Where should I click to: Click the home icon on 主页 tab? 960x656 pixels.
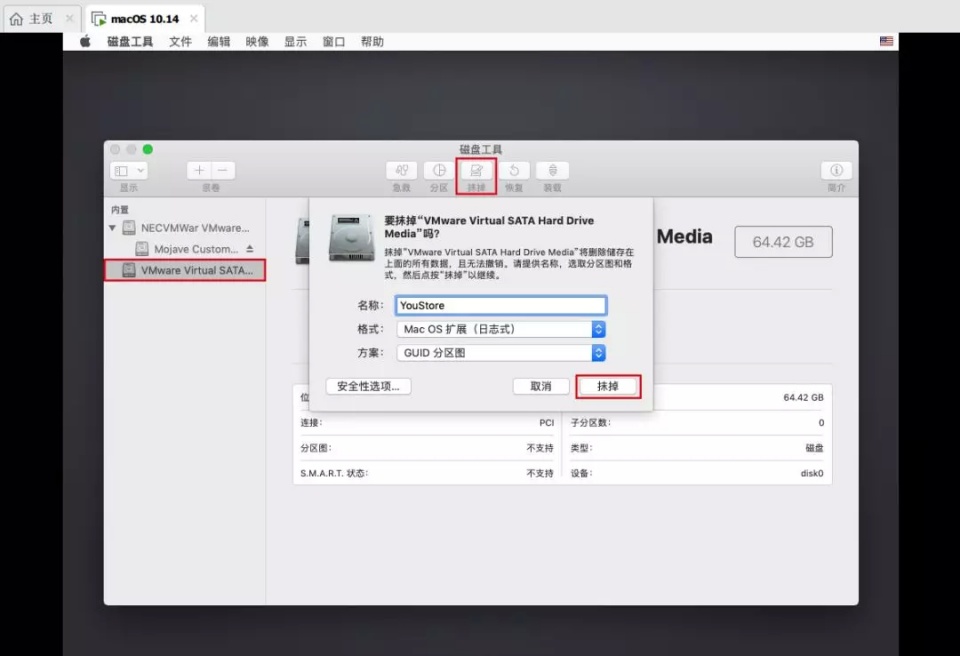(17, 18)
